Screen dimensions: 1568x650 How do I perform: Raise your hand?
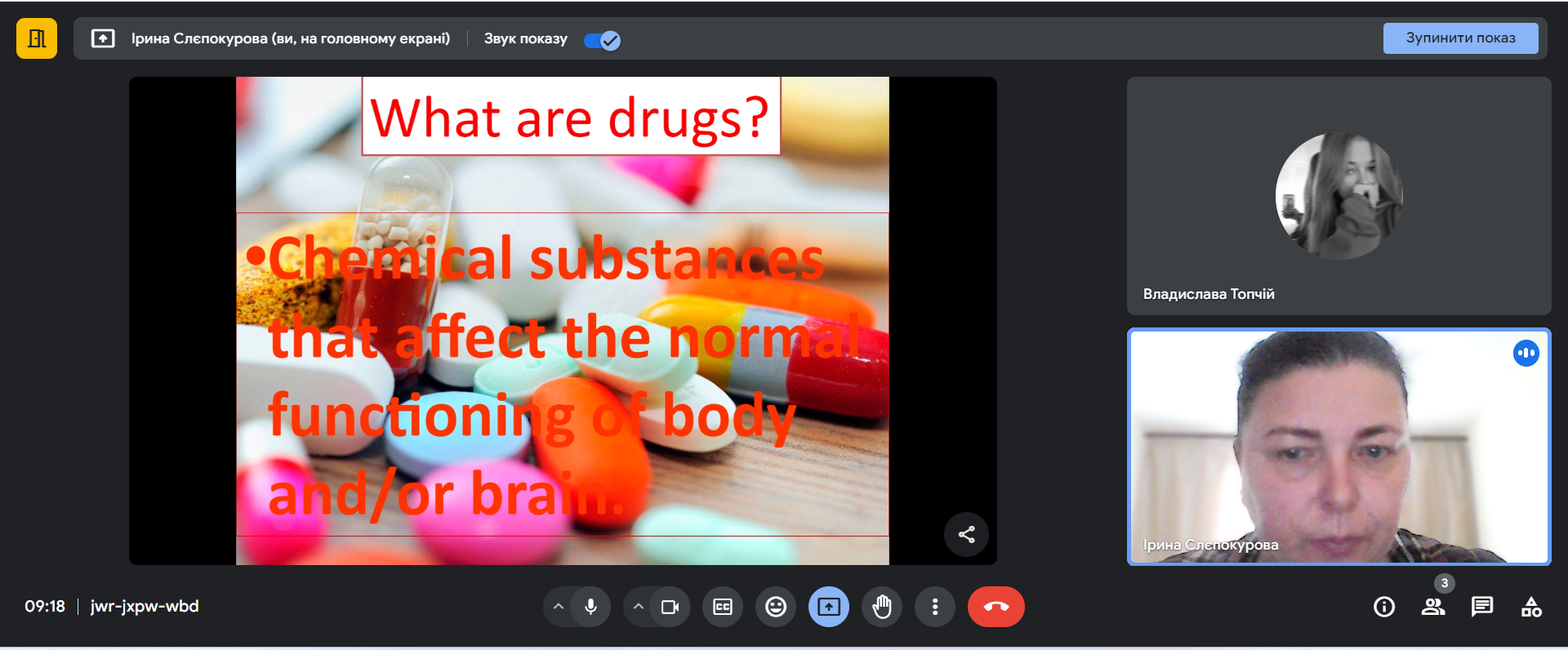pos(882,607)
